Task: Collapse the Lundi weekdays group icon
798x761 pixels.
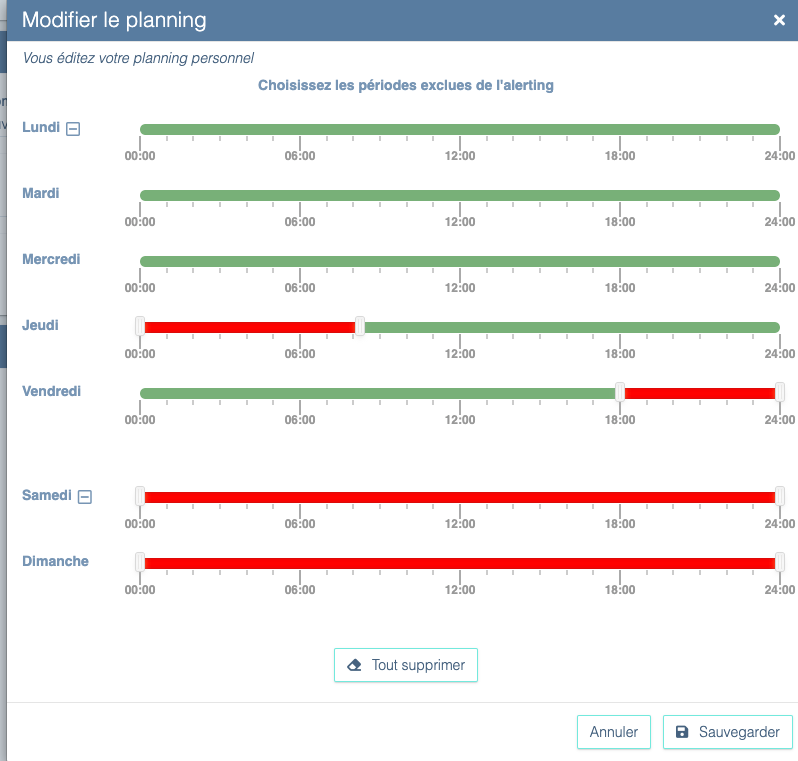Action: point(73,128)
